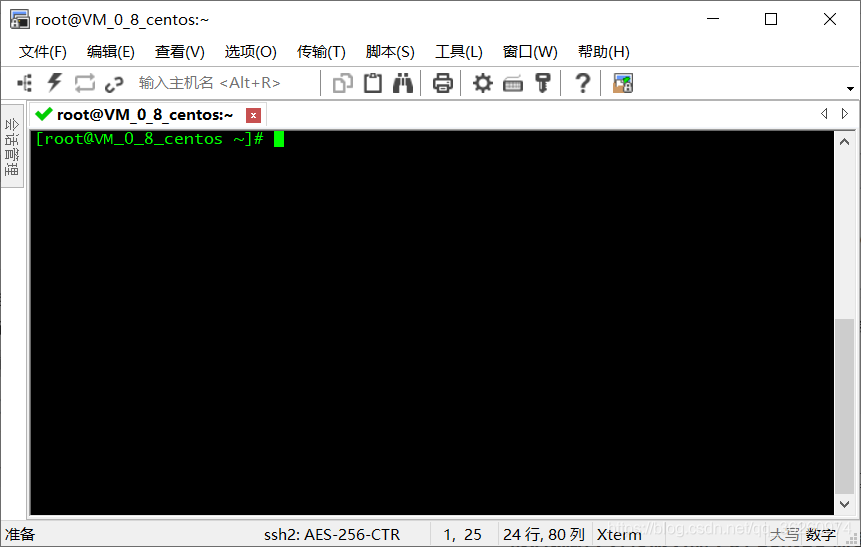Expand the toolbar overflow options arrow
Viewport: 861px width, 547px height.
tap(850, 88)
